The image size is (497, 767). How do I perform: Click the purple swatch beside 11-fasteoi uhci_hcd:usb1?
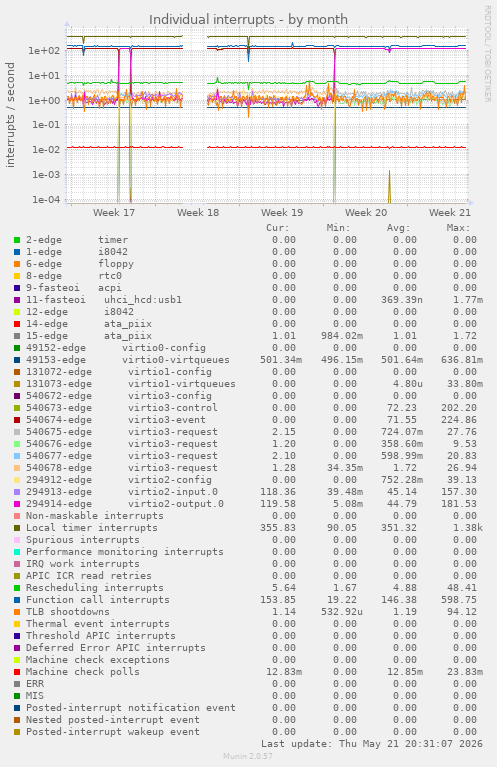(17, 300)
